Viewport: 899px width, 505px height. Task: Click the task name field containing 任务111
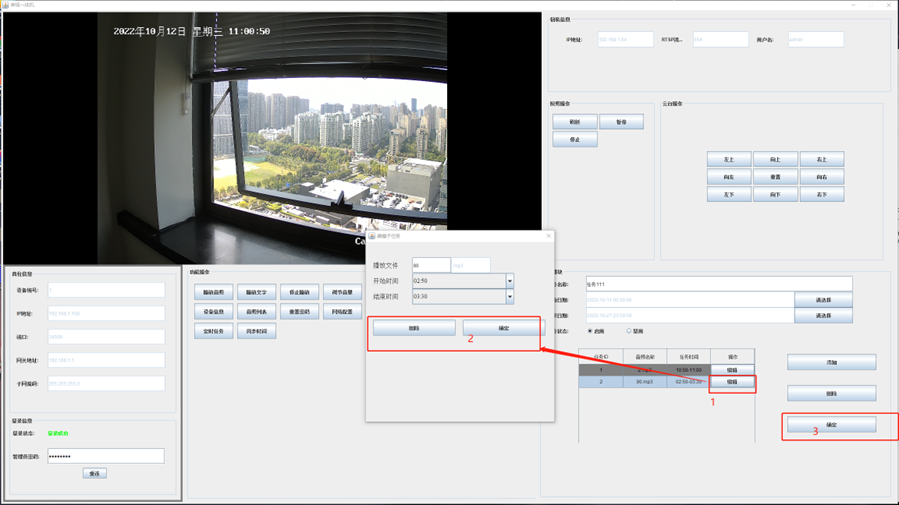coord(718,284)
